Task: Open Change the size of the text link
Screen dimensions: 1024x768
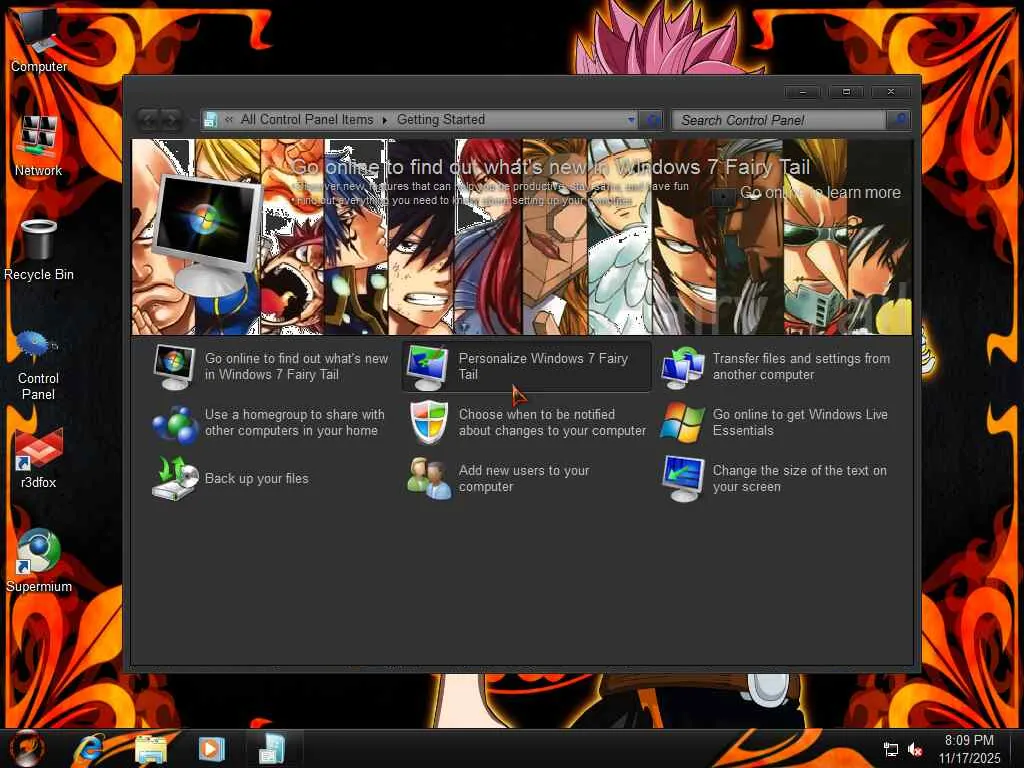Action: click(x=799, y=479)
